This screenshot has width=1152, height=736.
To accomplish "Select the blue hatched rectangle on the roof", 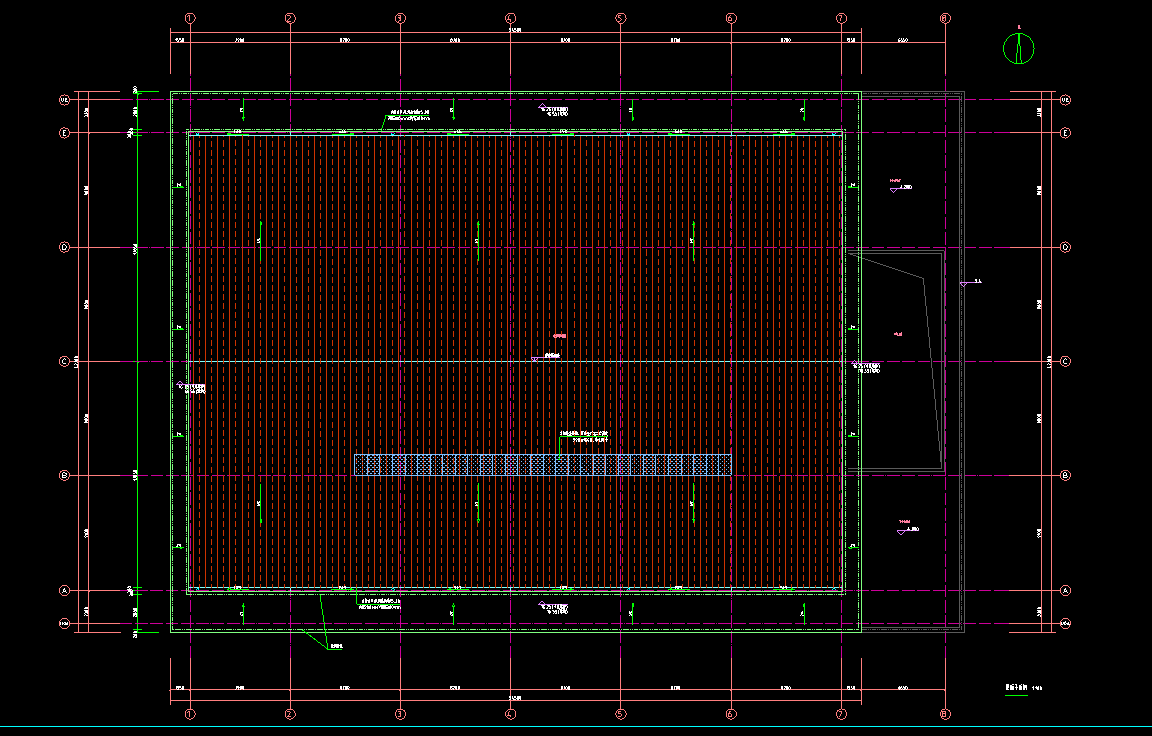I will click(x=543, y=465).
